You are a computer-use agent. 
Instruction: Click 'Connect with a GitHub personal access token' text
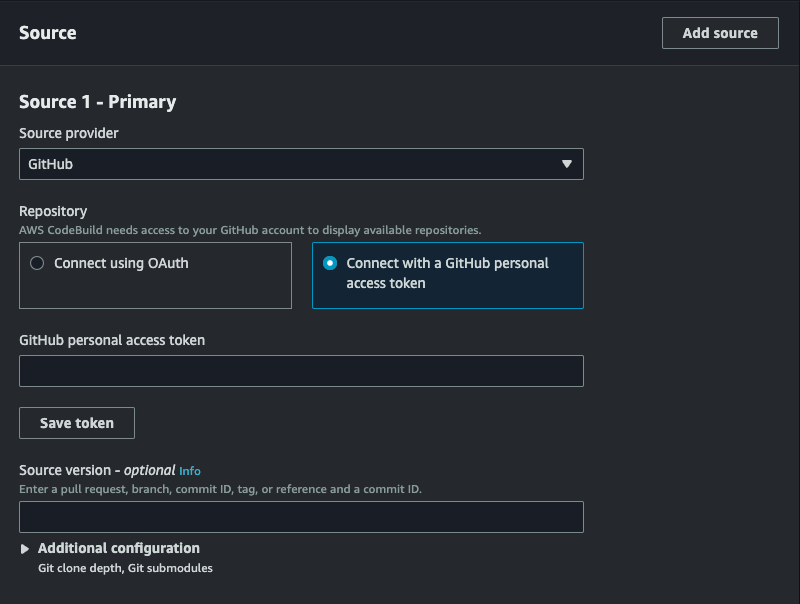[447, 273]
